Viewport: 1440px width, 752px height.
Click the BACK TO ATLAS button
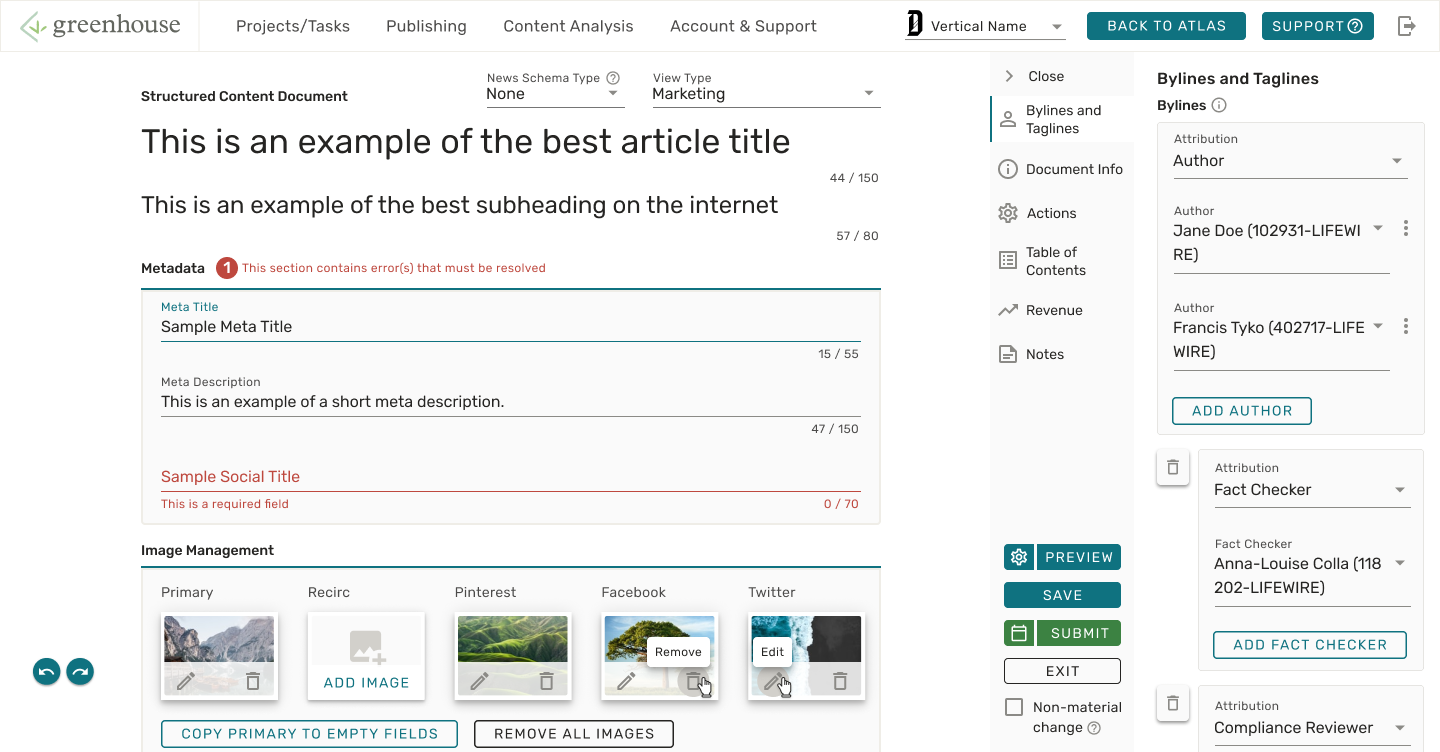1166,26
